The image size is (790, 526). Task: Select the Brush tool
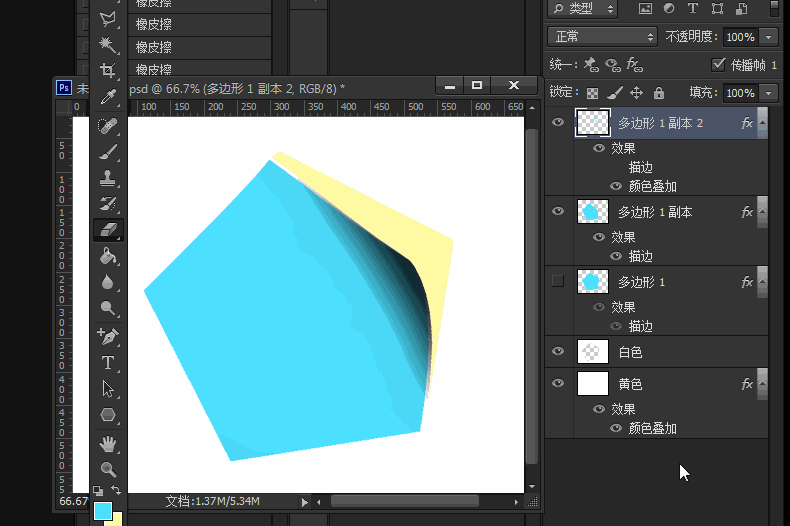(x=108, y=152)
